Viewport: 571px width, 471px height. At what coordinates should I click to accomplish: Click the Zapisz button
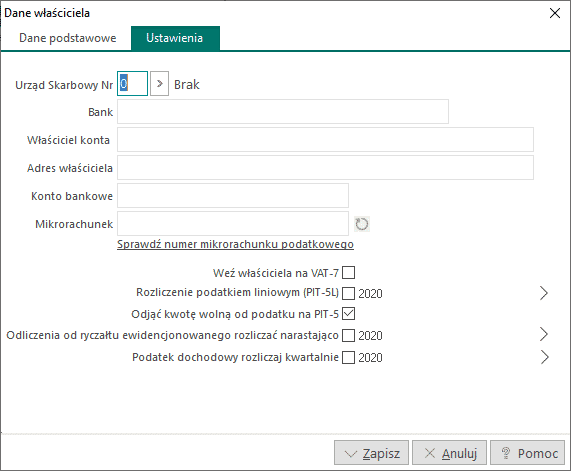pos(371,453)
